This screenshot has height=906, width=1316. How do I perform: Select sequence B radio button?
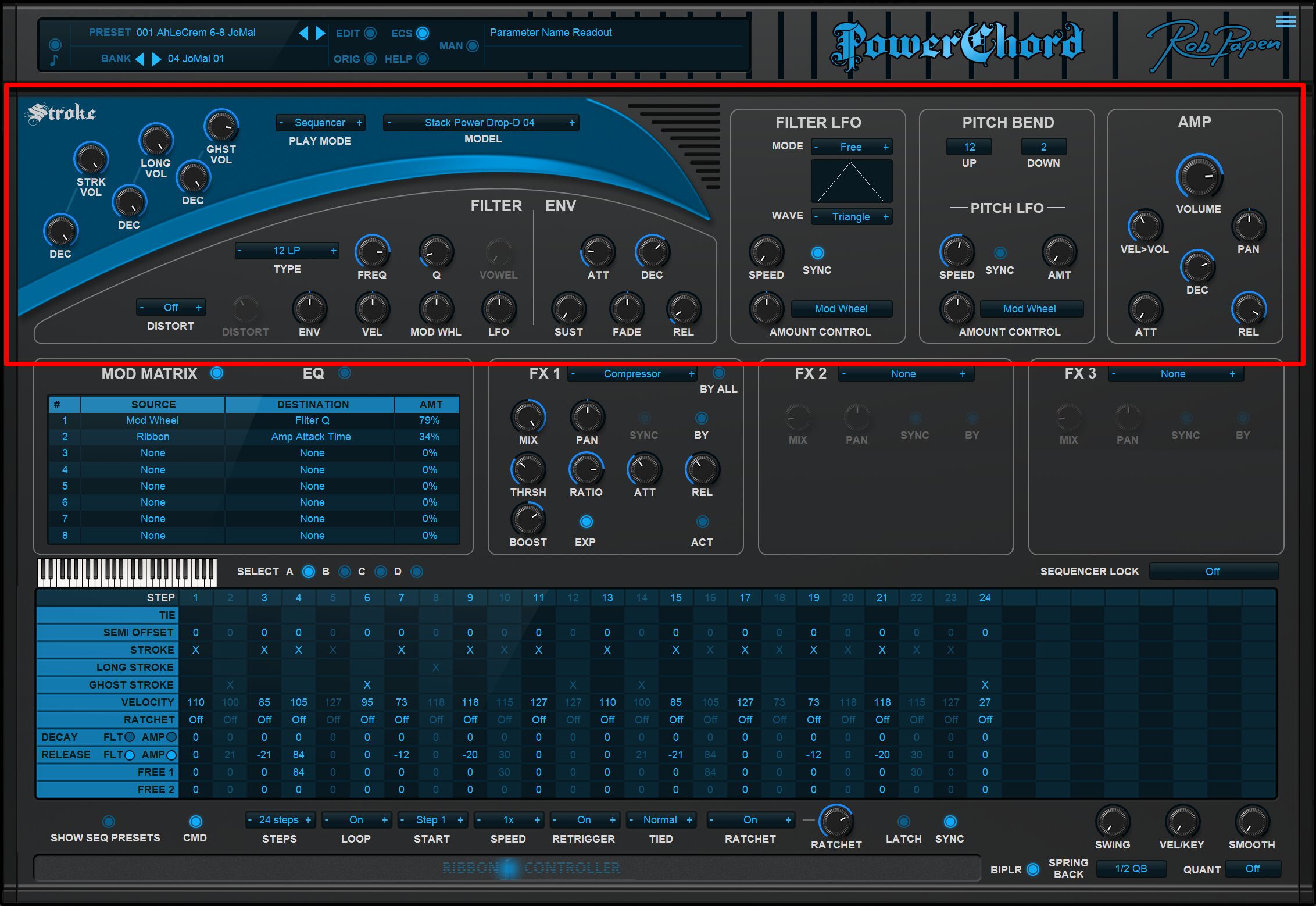344,572
